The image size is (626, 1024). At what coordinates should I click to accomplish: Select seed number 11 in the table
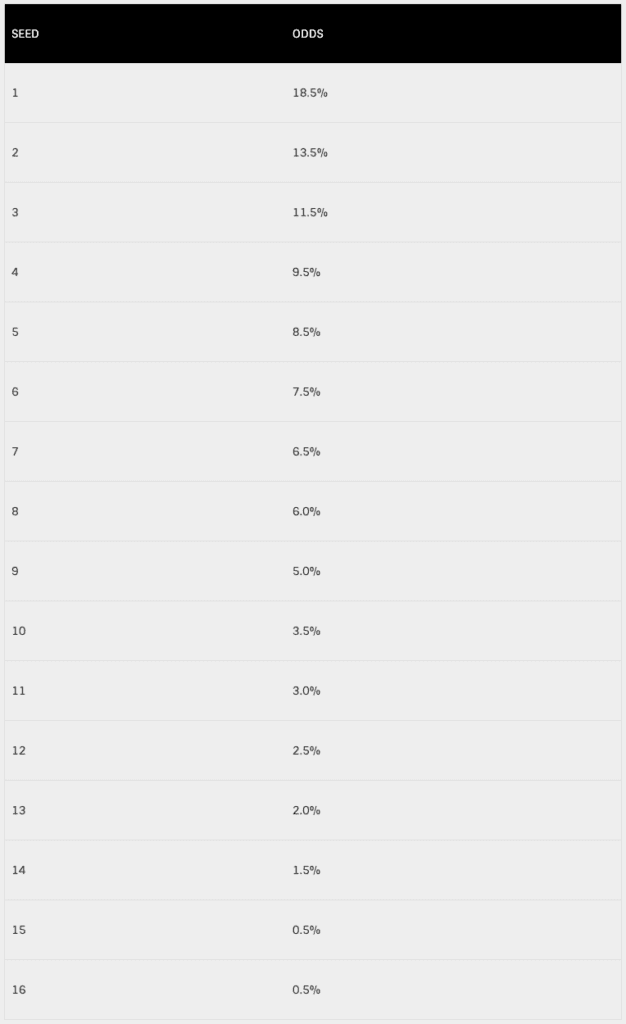pos(19,691)
